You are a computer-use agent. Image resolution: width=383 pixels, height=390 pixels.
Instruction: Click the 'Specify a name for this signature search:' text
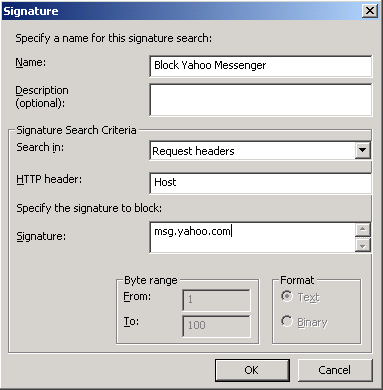click(x=113, y=38)
